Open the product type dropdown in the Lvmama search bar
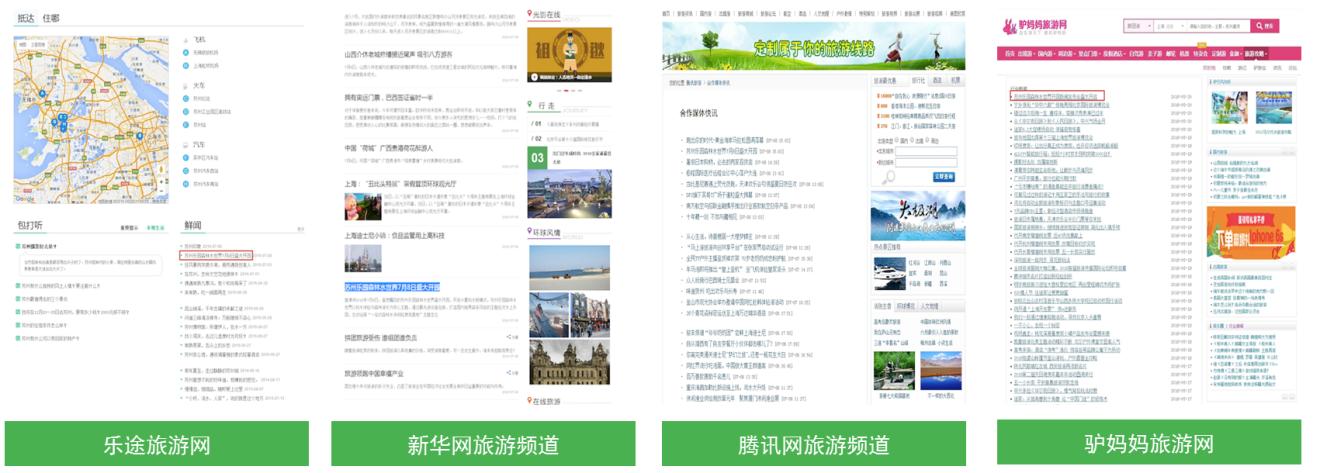The height and width of the screenshot is (473, 1320). point(1138,26)
